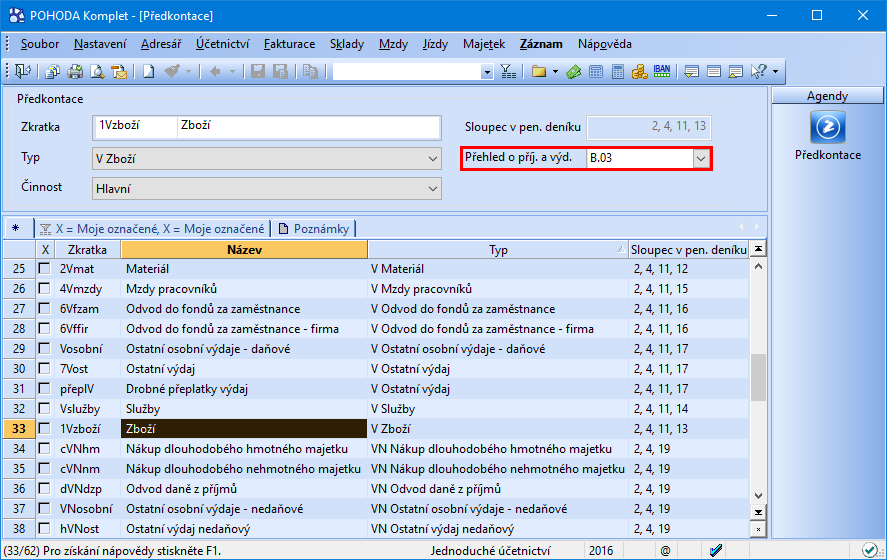Viewport: 887px width, 560px height.
Task: Tick the checkbox for row Vosobní
Action: point(44,348)
